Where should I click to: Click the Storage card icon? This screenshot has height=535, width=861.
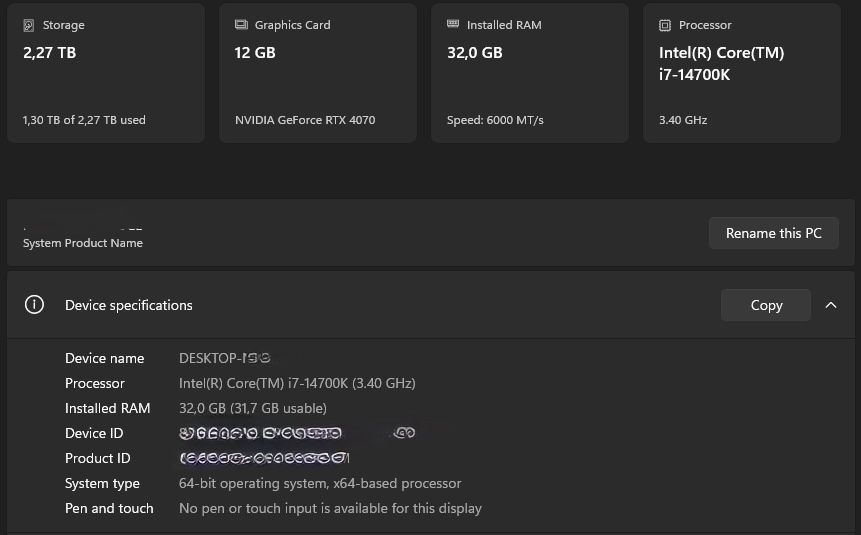coord(29,25)
